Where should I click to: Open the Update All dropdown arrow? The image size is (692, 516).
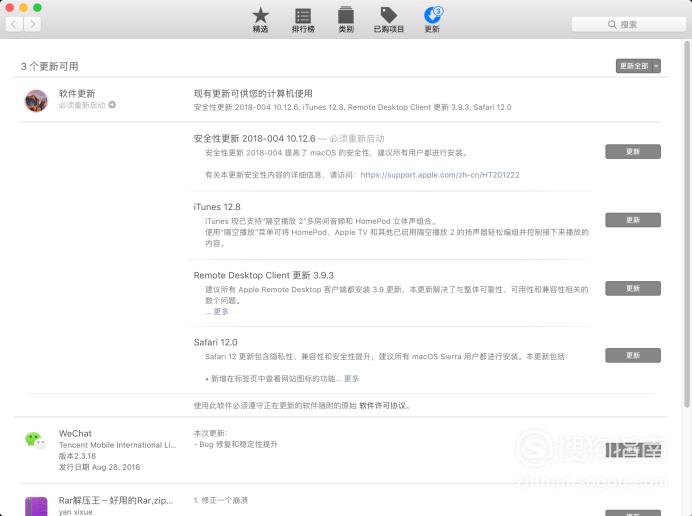tap(656, 66)
